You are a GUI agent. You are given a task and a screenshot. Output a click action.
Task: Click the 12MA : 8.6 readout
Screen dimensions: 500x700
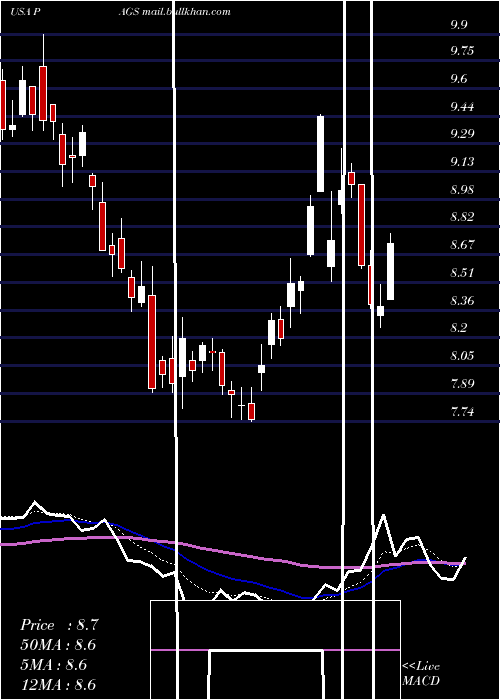[x=58, y=684]
